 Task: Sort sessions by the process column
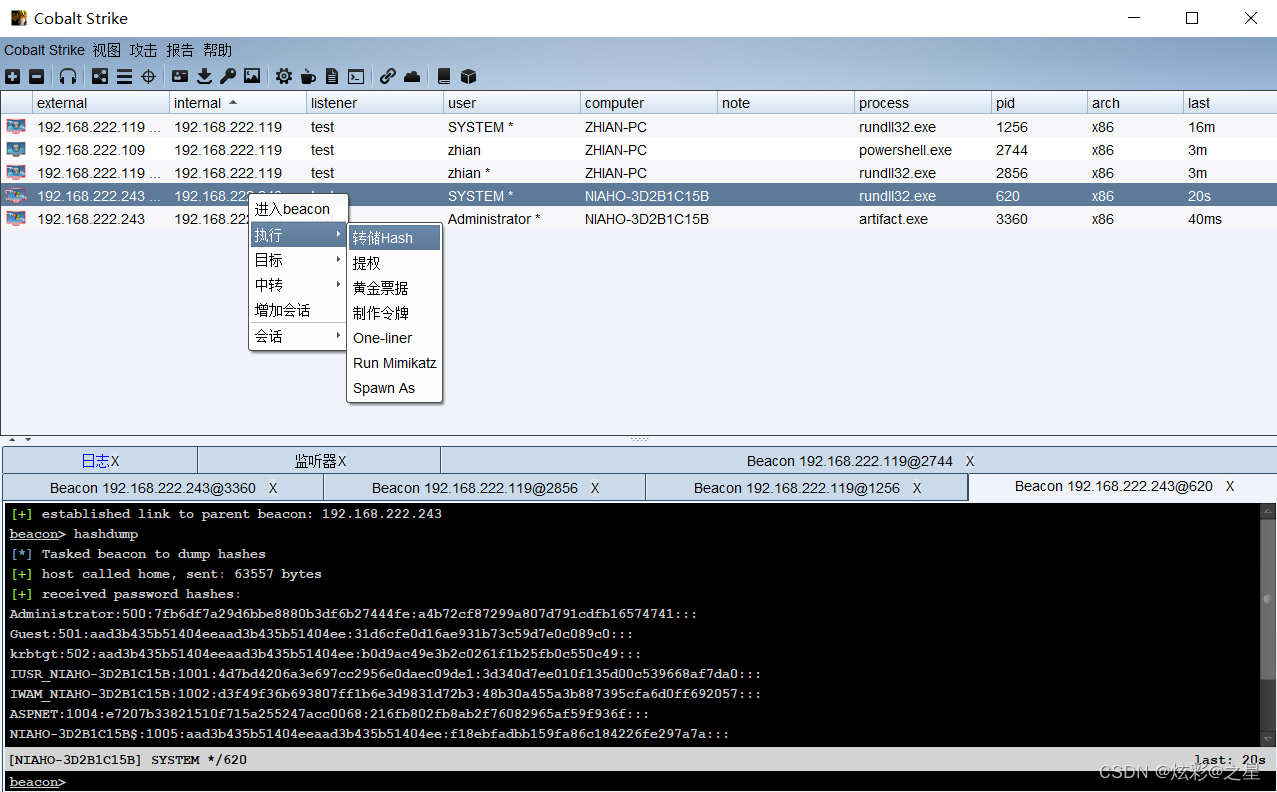point(923,103)
